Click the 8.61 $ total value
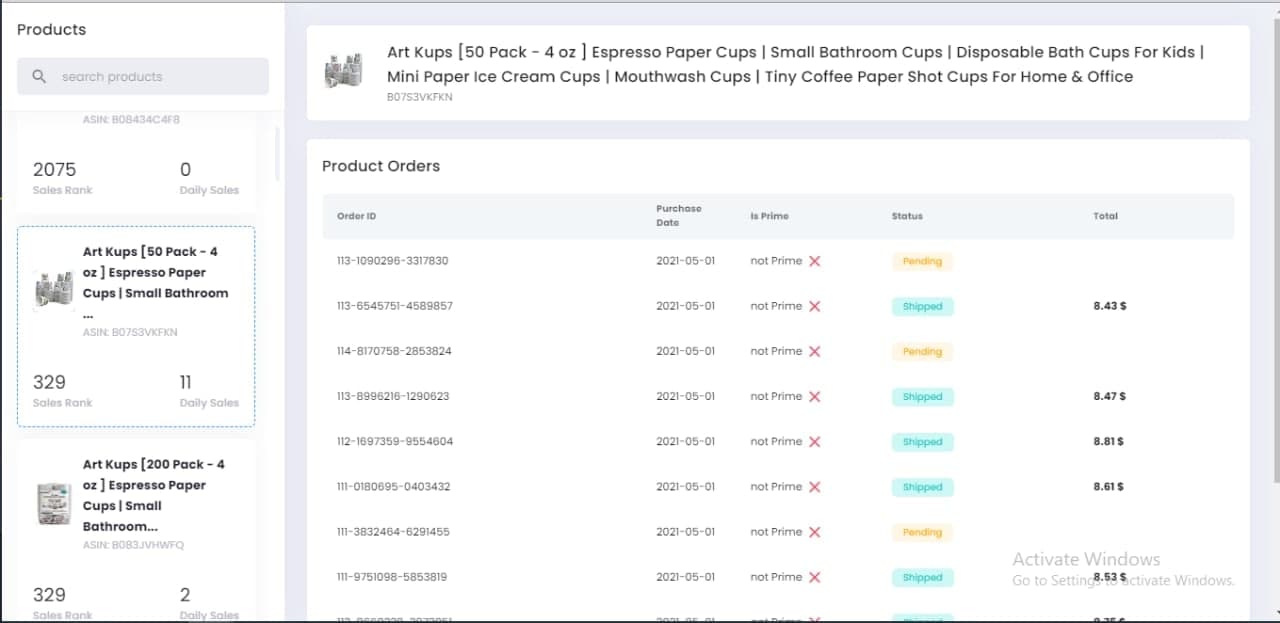Viewport: 1280px width, 623px height. [1109, 487]
